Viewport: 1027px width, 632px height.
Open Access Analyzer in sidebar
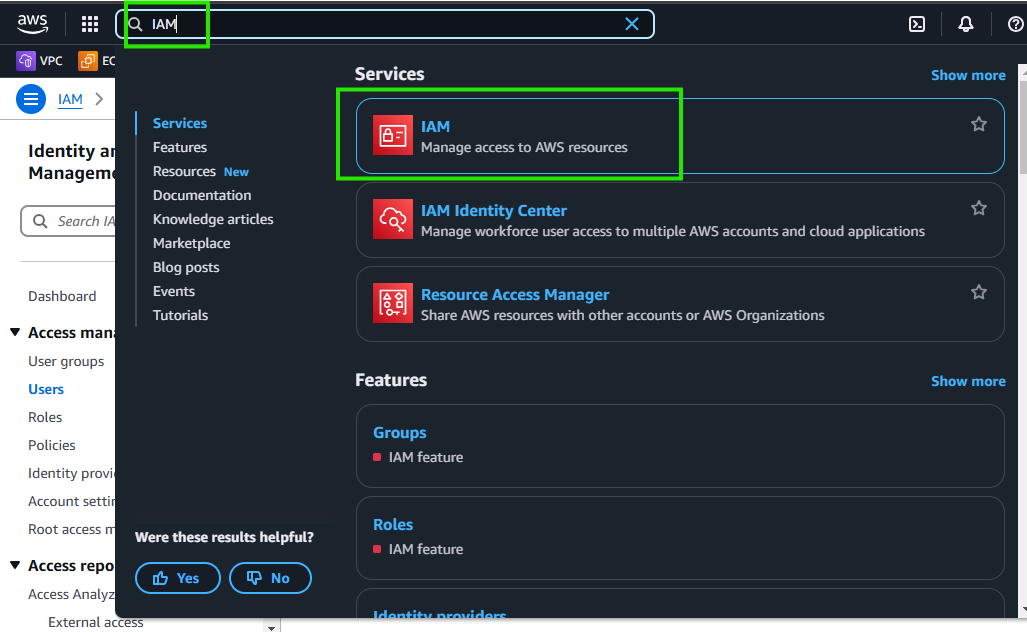[x=71, y=594]
